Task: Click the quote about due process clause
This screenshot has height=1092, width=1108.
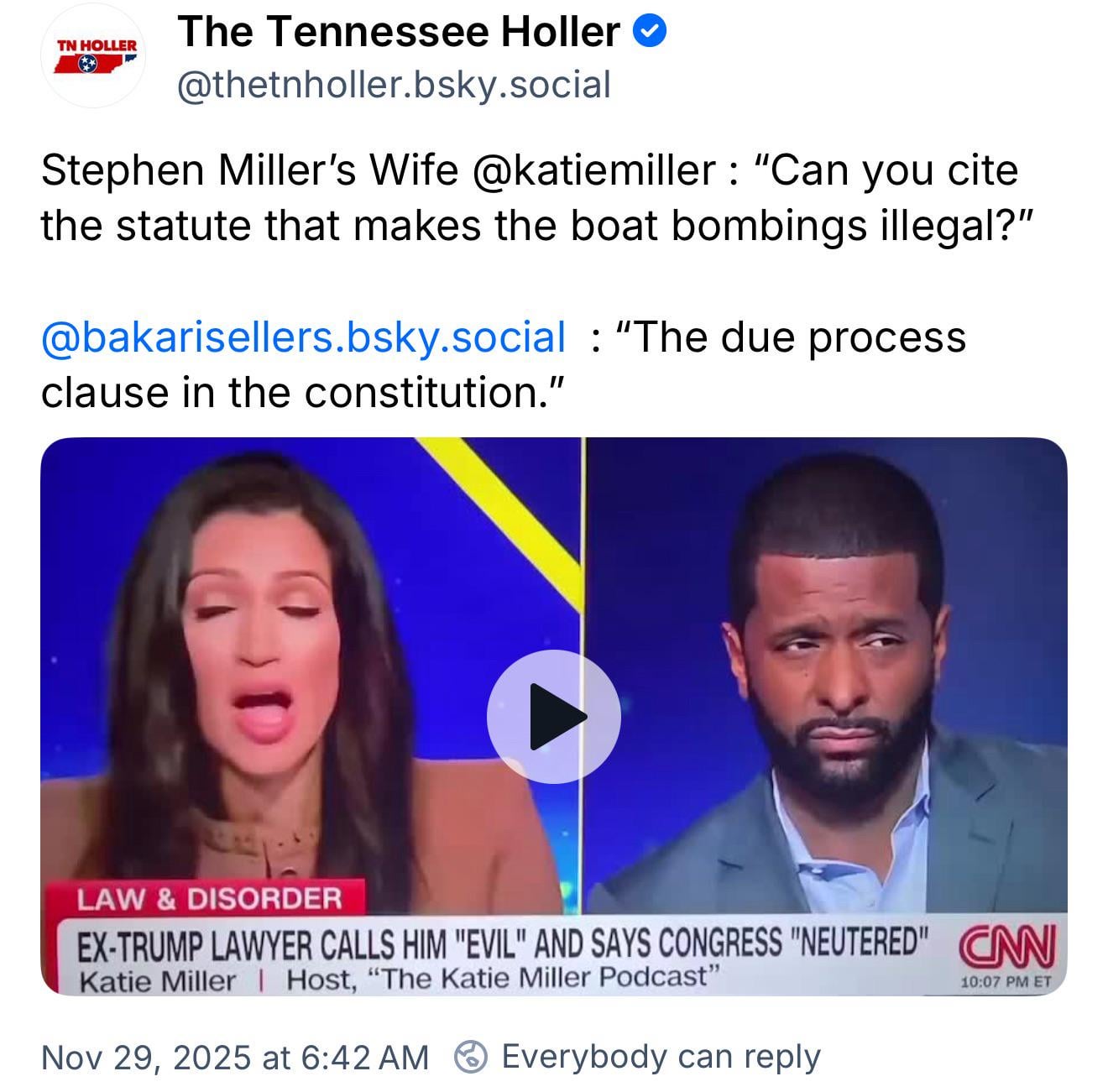Action: (x=504, y=365)
